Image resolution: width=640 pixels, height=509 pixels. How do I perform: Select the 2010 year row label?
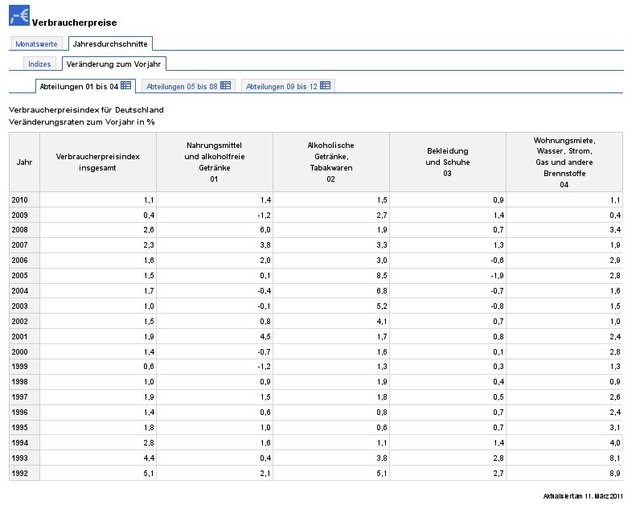[20, 200]
